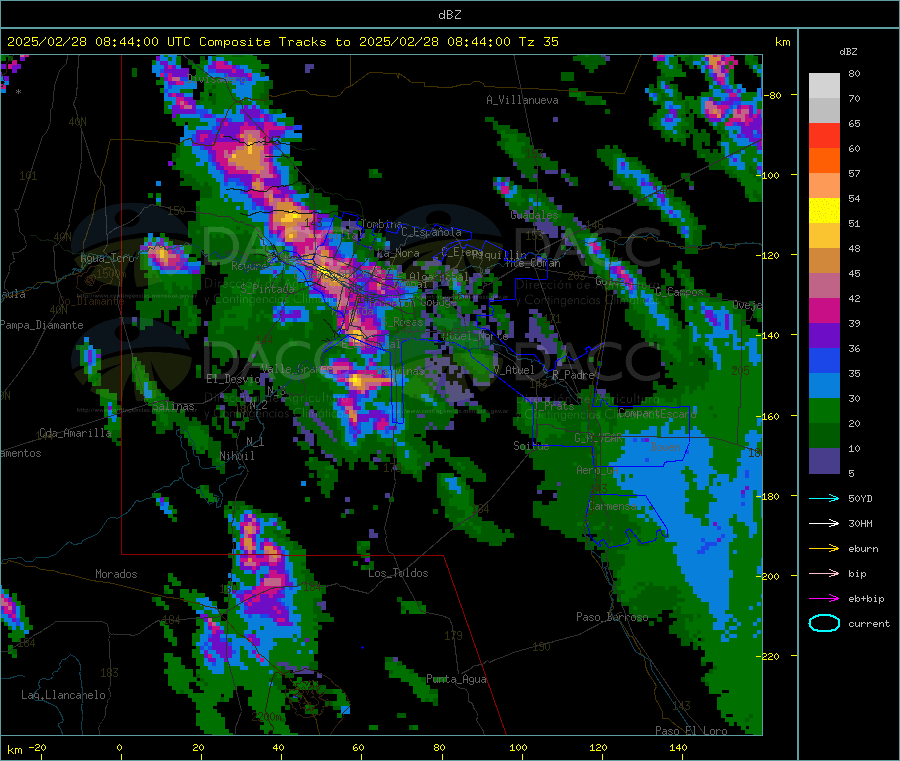Click the magenta 39 dBZ swatch
Viewport: 900px width, 761px height.
824,310
